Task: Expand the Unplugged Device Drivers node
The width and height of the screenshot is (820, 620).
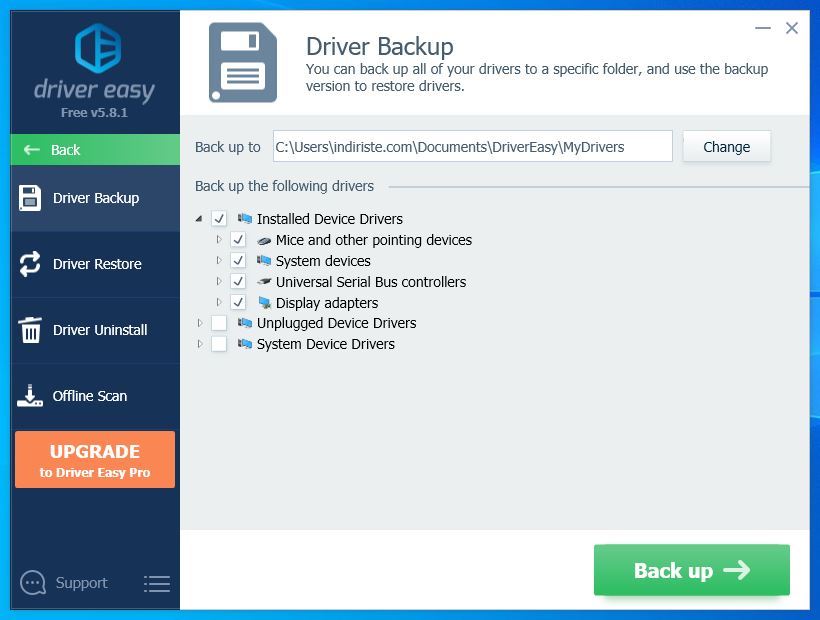Action: (200, 323)
